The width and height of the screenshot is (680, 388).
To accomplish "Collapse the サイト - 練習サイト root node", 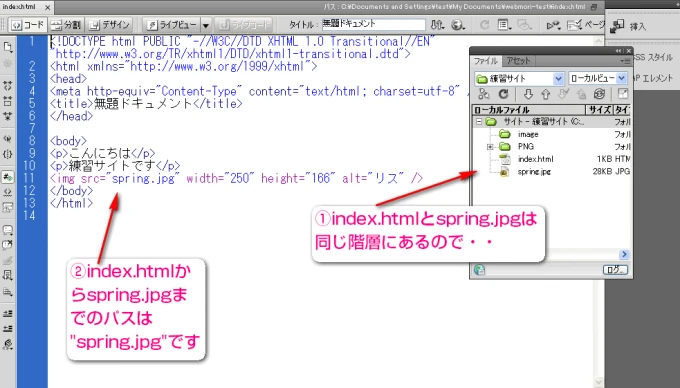I will (479, 122).
